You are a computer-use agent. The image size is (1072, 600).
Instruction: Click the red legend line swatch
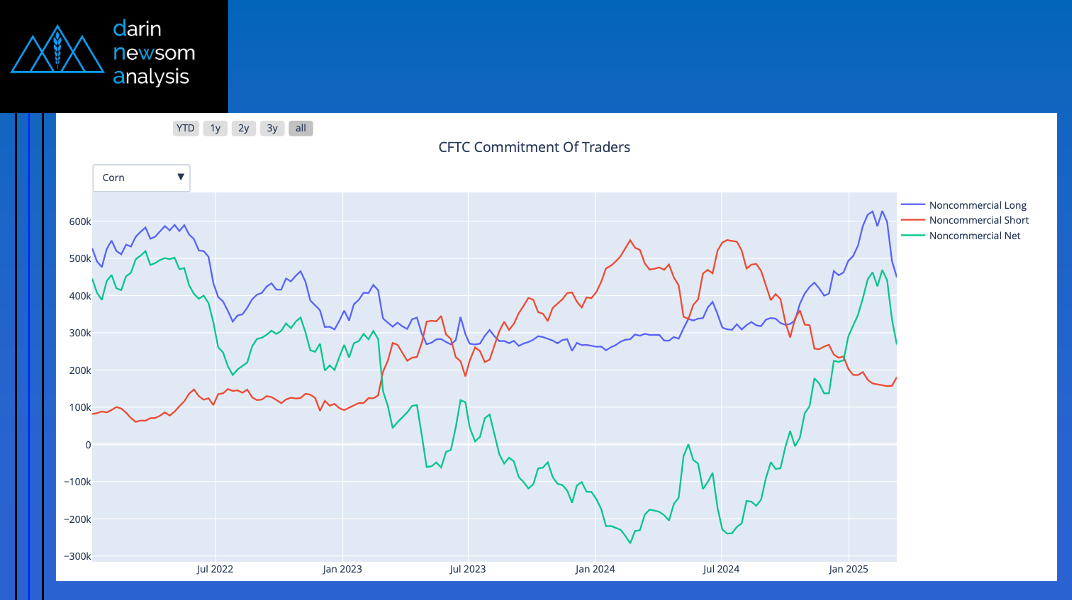pos(913,220)
